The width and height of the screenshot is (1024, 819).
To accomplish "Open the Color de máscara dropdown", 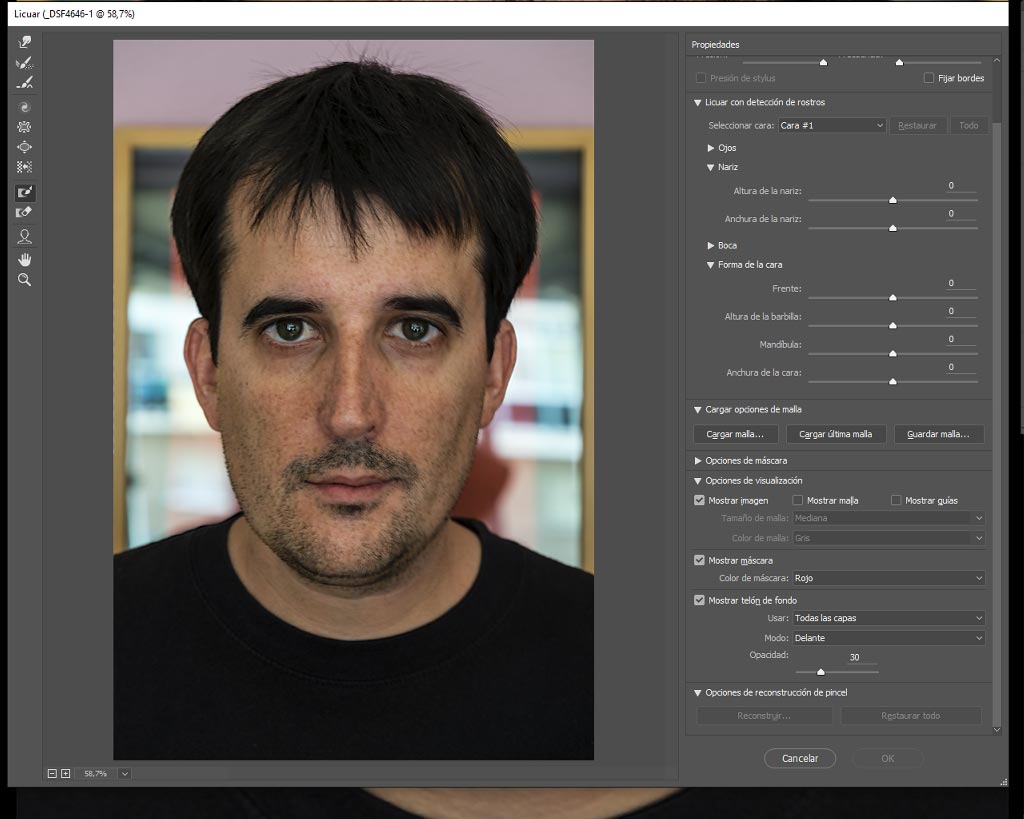I will click(x=888, y=578).
